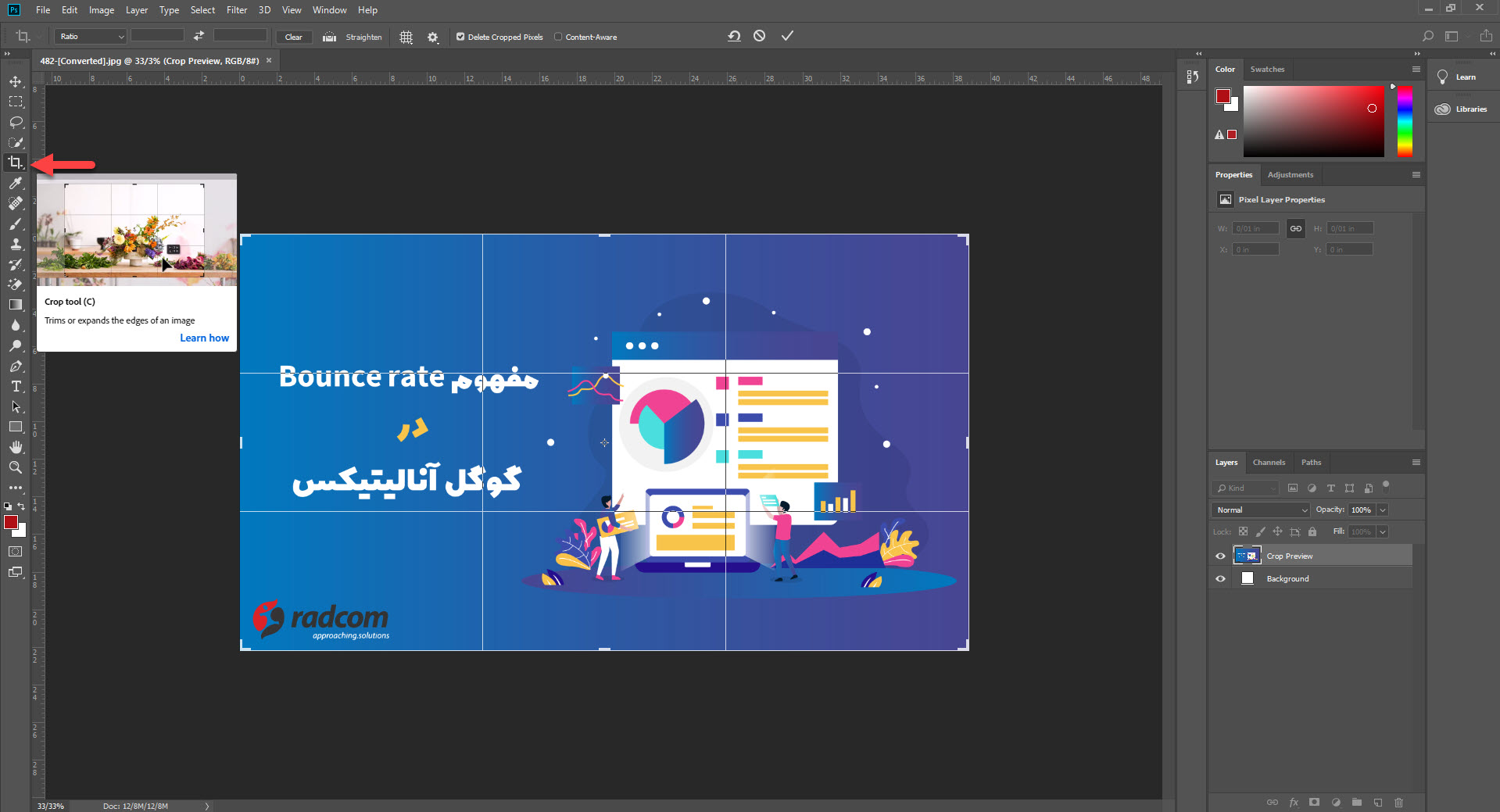Enable the Content-Aware checkbox

559,37
